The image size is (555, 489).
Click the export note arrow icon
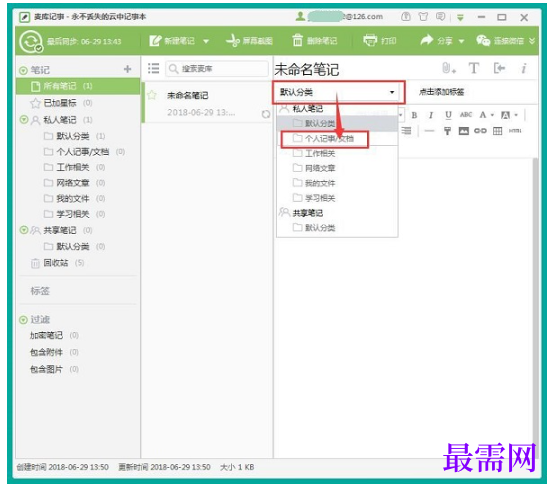click(x=499, y=68)
